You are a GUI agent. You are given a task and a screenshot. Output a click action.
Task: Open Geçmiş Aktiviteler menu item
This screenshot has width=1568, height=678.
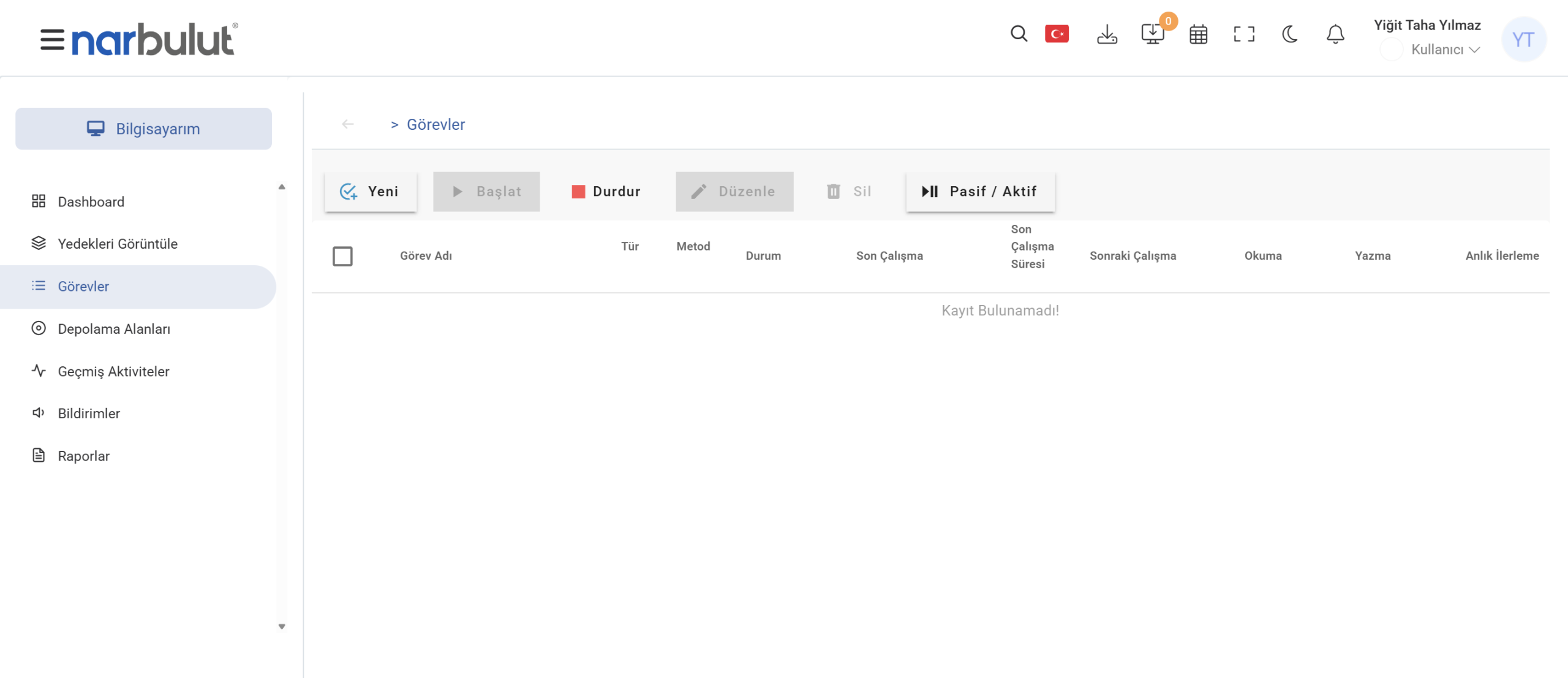pos(113,371)
